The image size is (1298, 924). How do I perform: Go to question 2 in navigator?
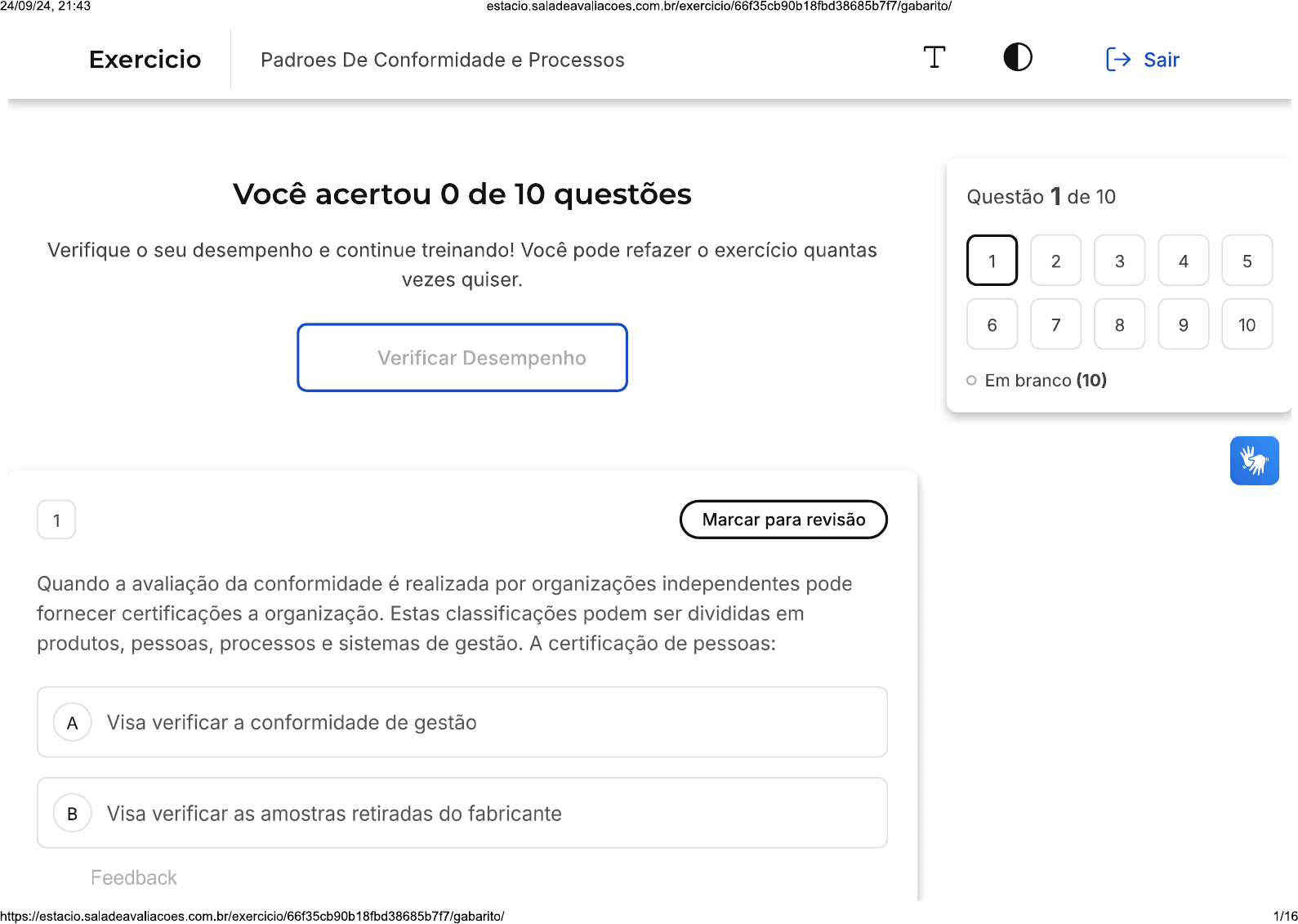[1056, 261]
